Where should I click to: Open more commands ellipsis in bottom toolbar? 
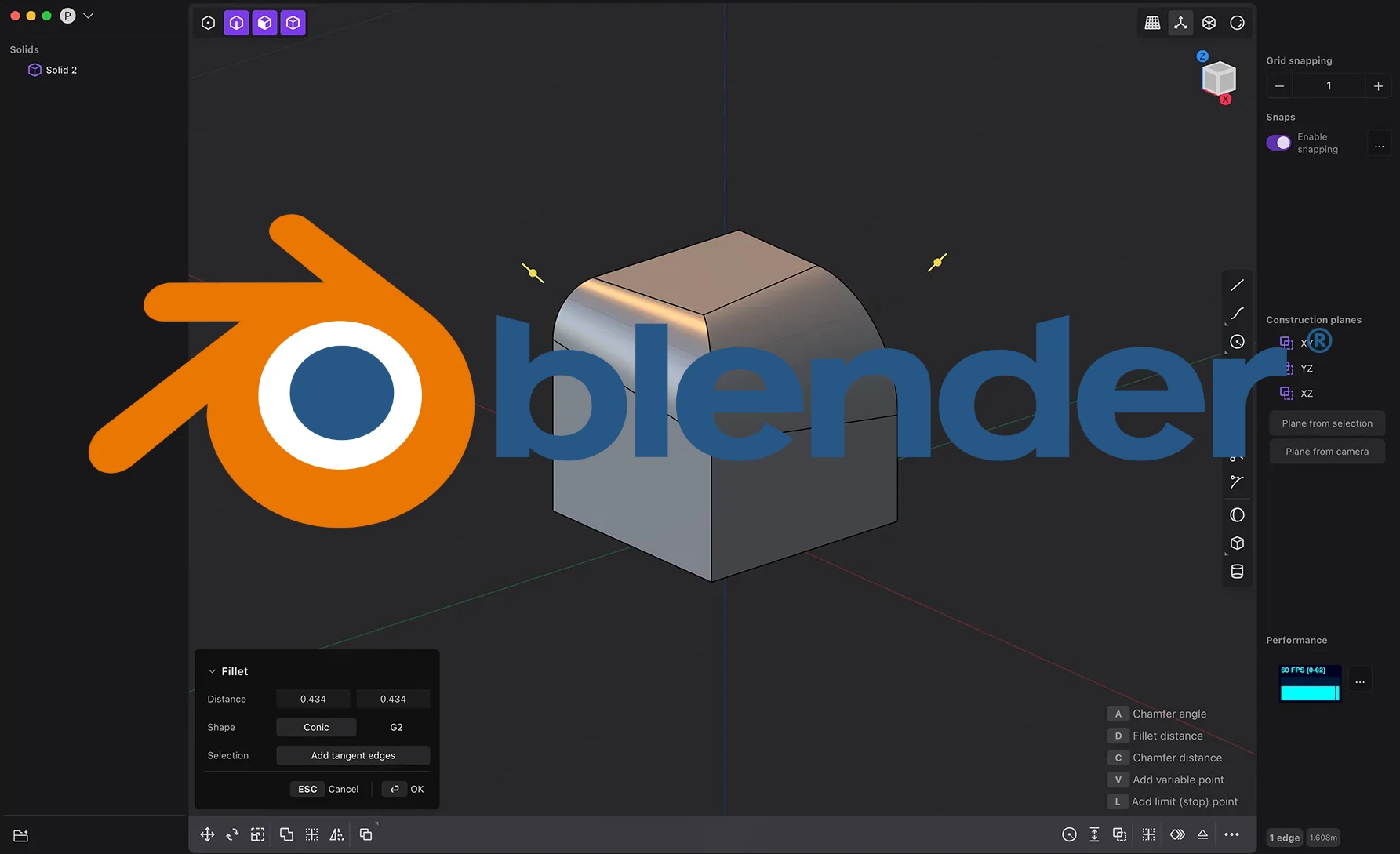pos(1232,834)
